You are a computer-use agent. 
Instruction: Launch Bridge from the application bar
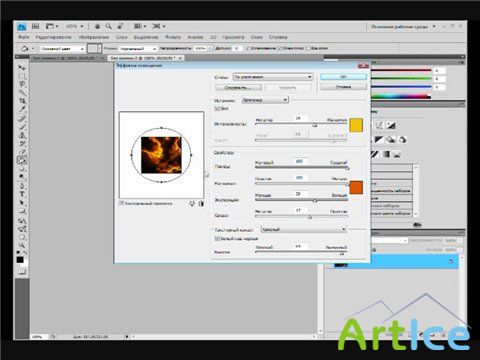(36, 26)
